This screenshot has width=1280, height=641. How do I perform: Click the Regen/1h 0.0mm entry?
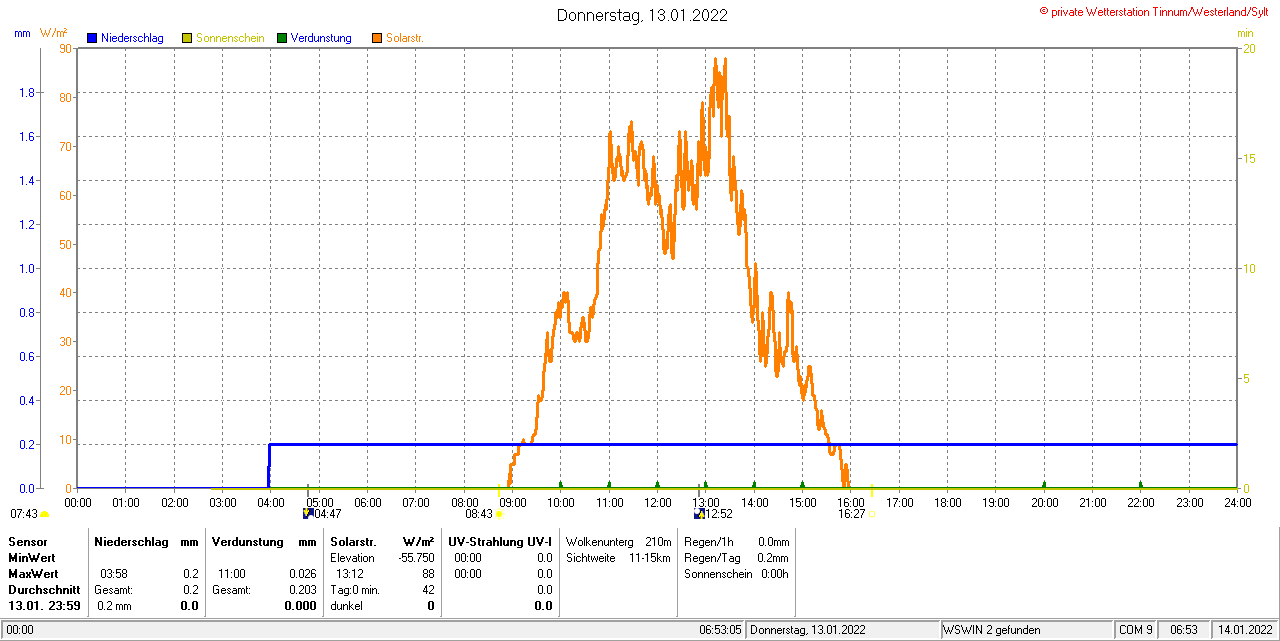[737, 542]
